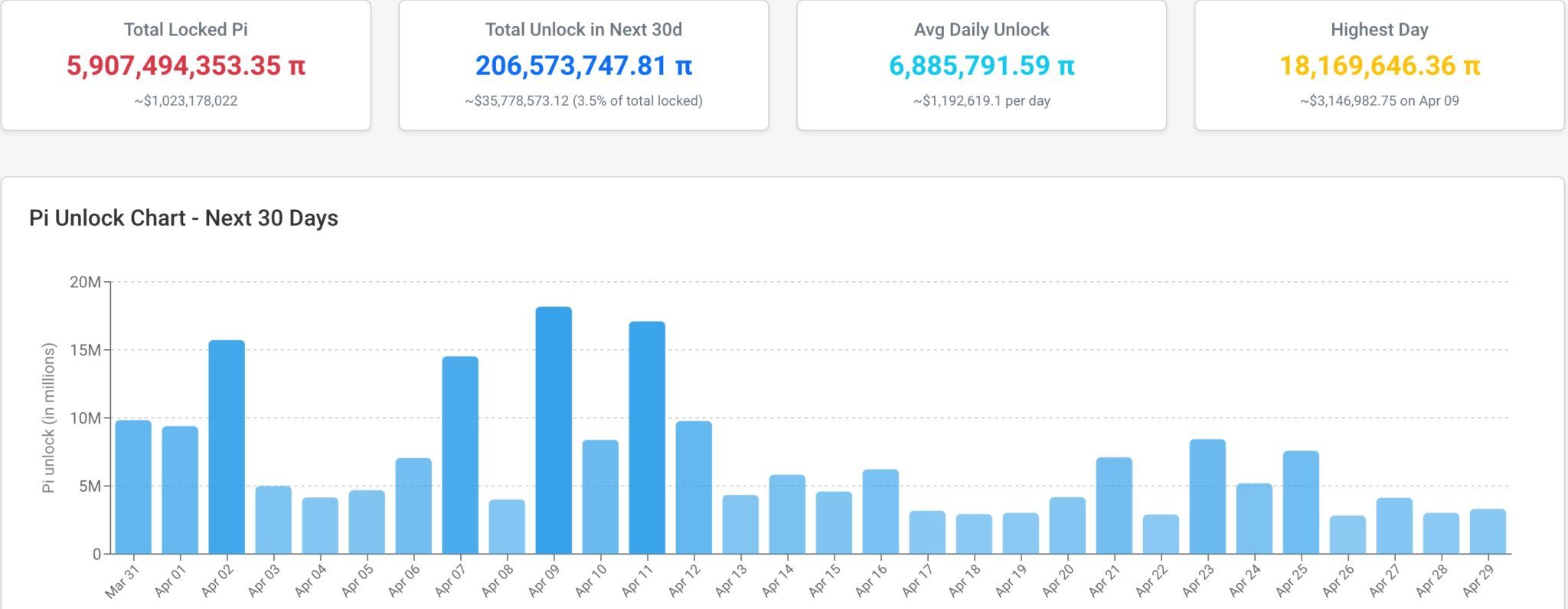Click the Apr 09 bar, the tallest
The height and width of the screenshot is (609, 1568).
554,431
